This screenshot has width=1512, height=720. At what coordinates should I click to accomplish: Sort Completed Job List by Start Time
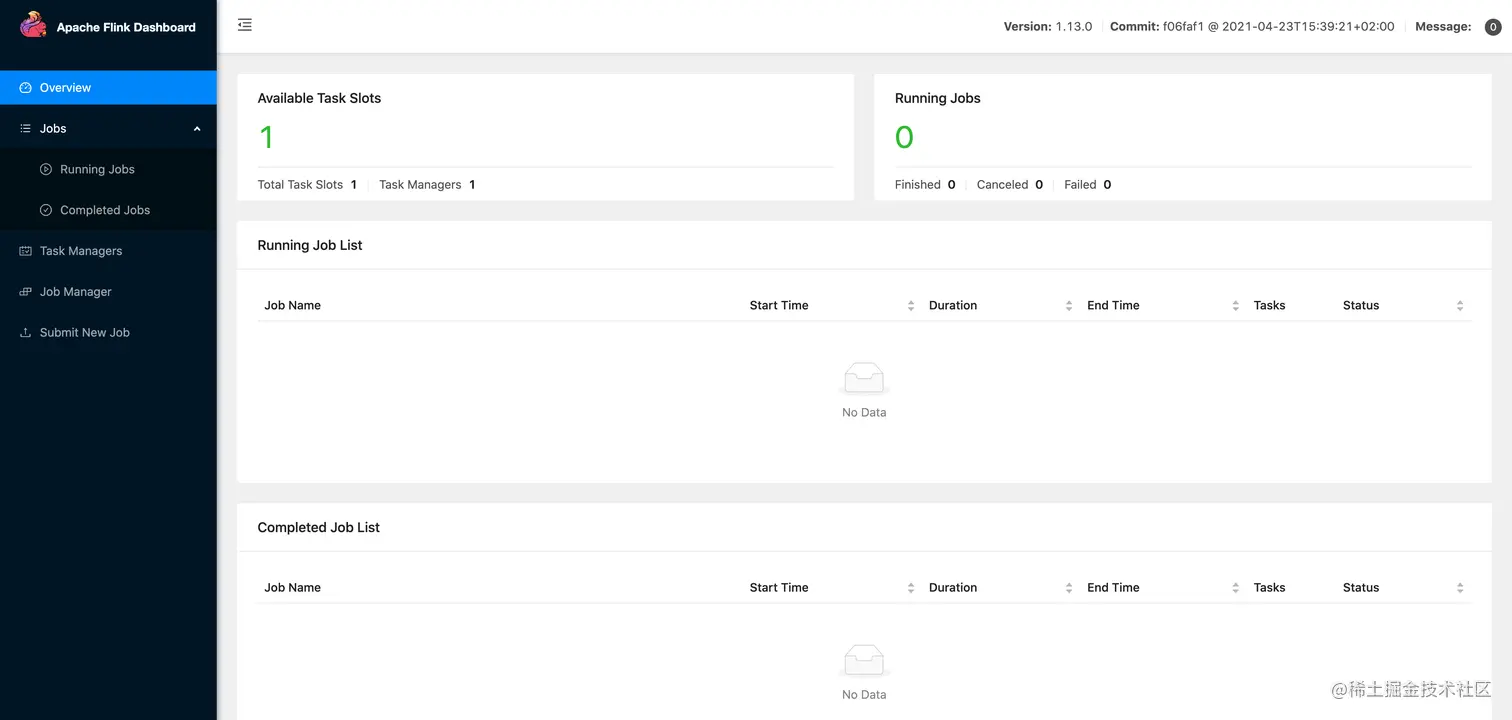coord(911,588)
